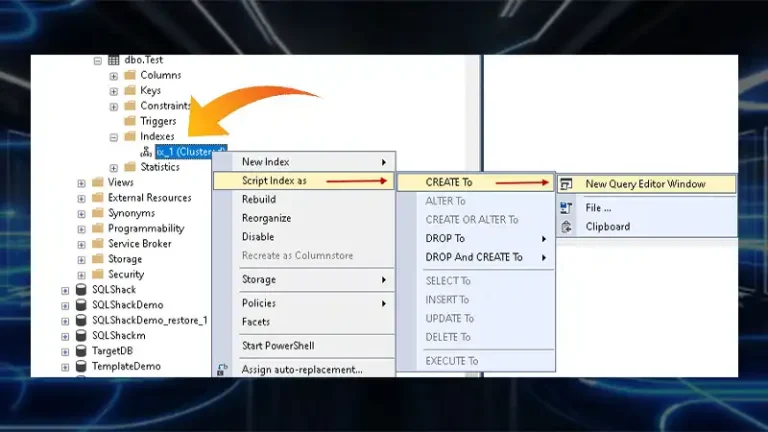Image resolution: width=768 pixels, height=432 pixels.
Task: Expand the Columns folder node
Action: (114, 76)
